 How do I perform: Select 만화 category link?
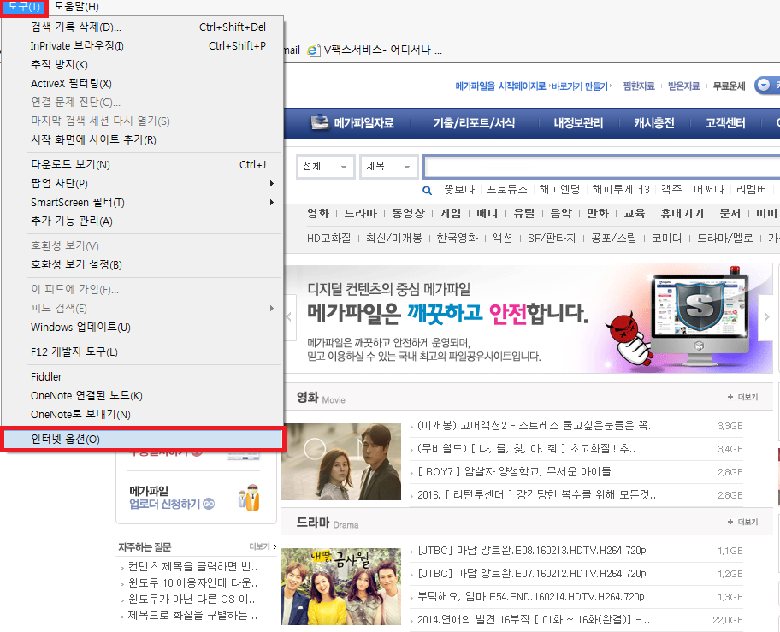[598, 213]
